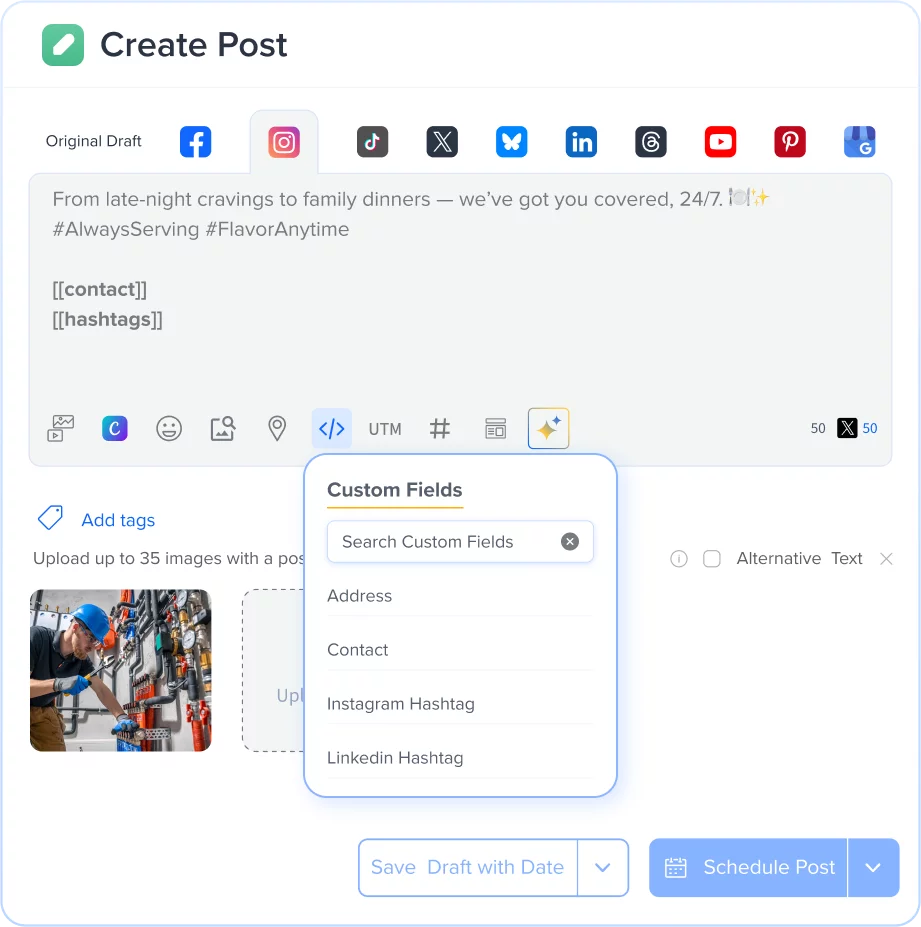Open the emoji picker
This screenshot has height=927, width=921.
[169, 428]
